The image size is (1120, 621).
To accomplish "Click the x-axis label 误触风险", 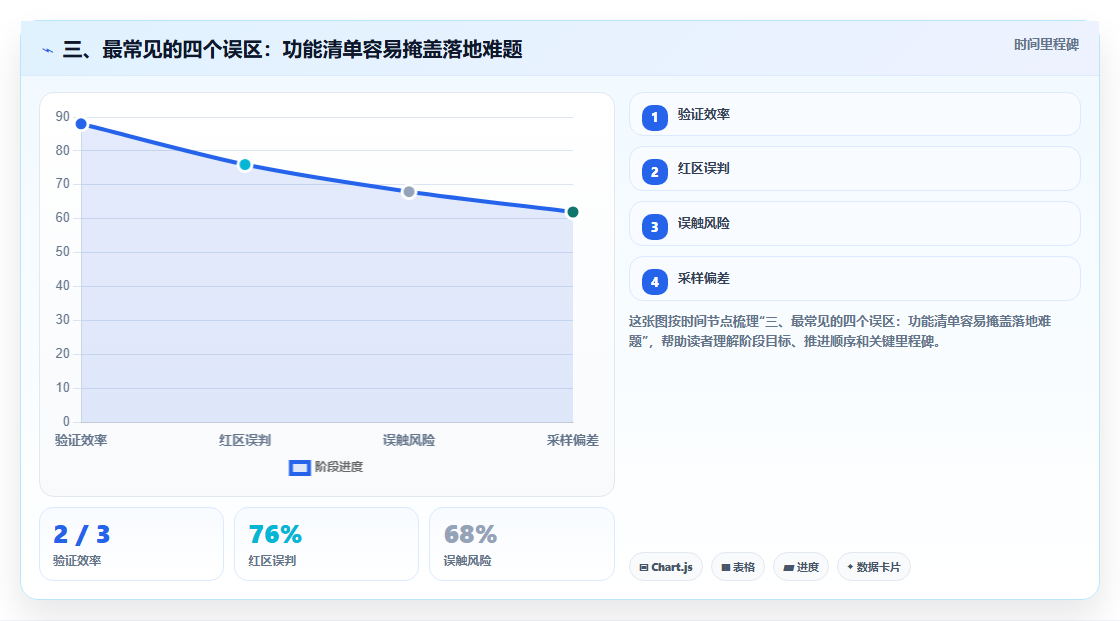I will click(409, 440).
